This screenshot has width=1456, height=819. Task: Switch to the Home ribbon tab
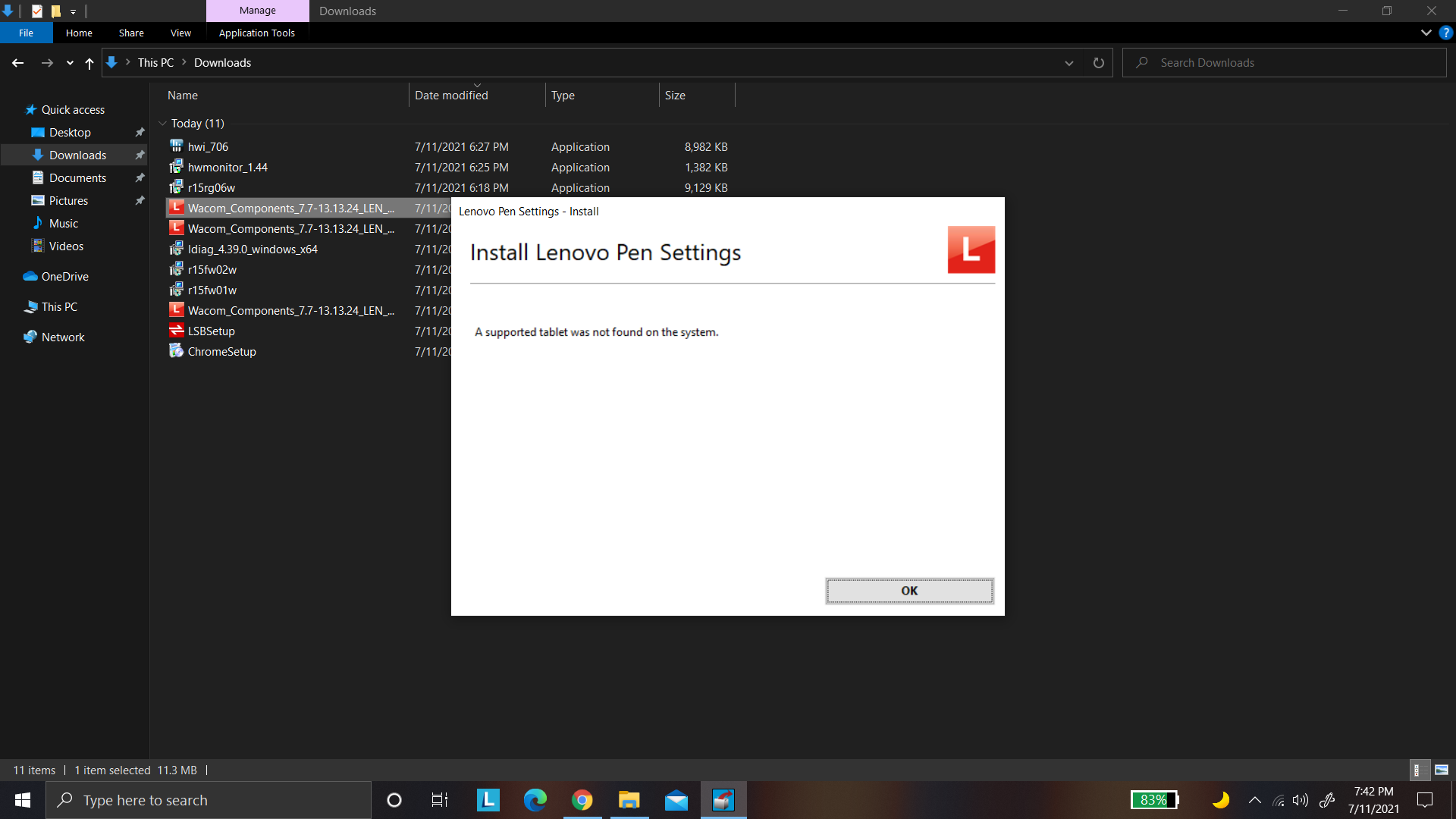pos(79,33)
